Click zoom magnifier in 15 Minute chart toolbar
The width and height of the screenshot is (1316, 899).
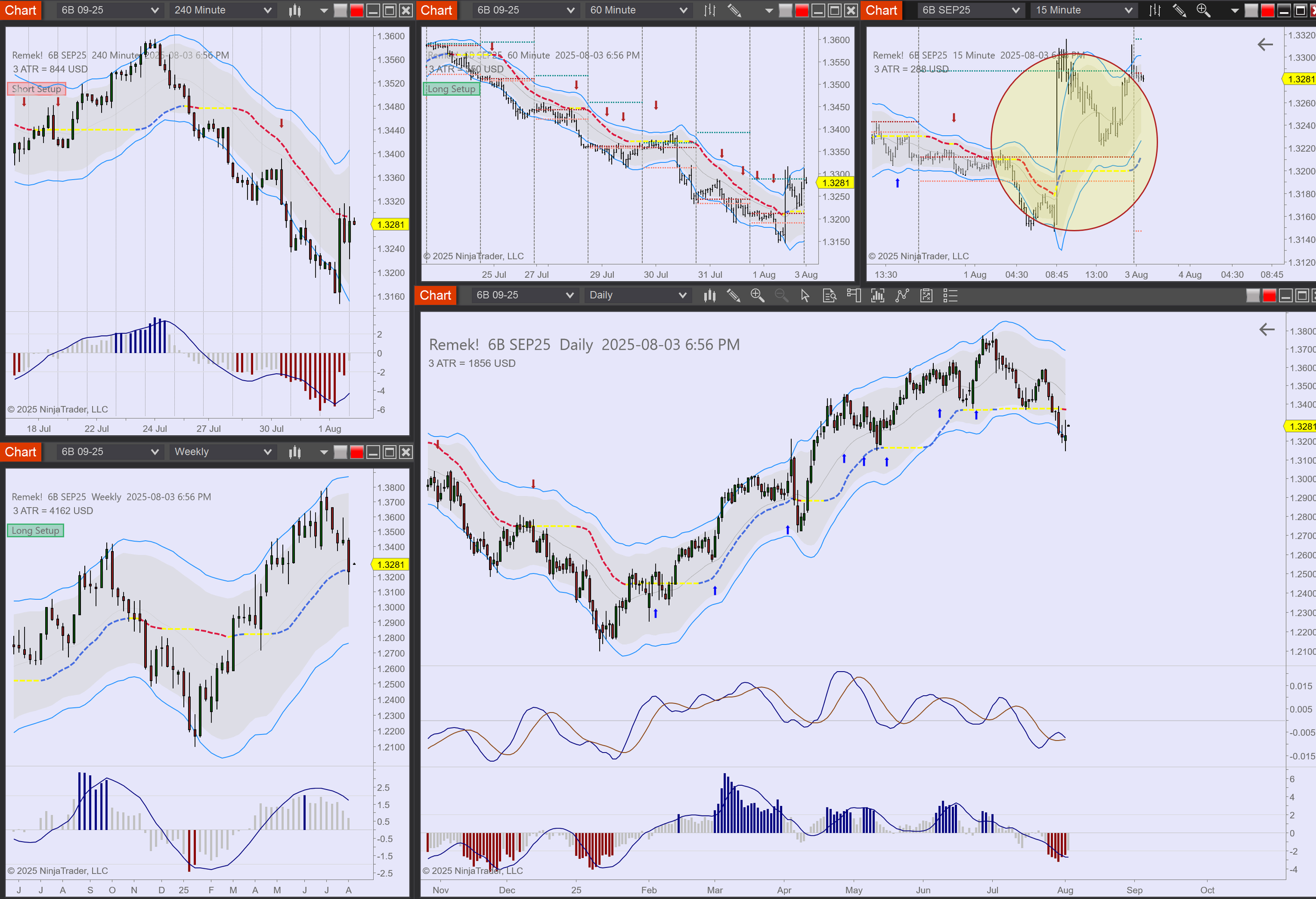point(1203,10)
